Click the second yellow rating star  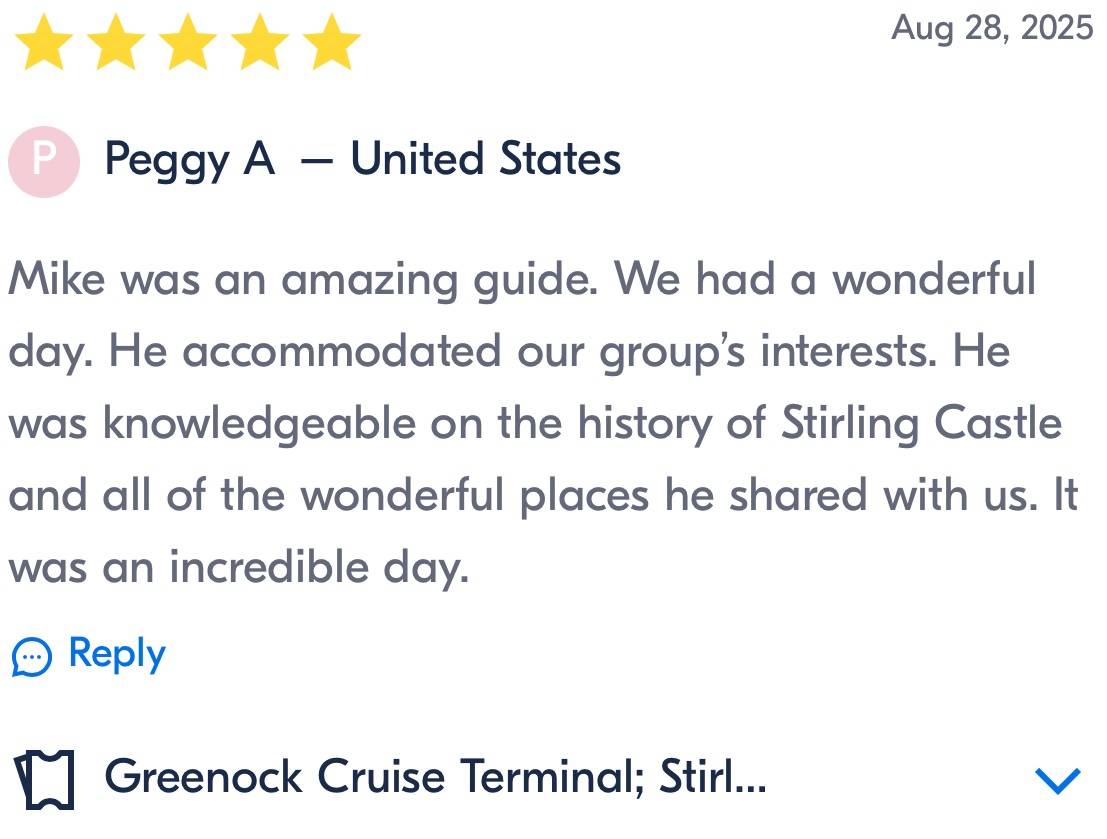click(x=116, y=45)
